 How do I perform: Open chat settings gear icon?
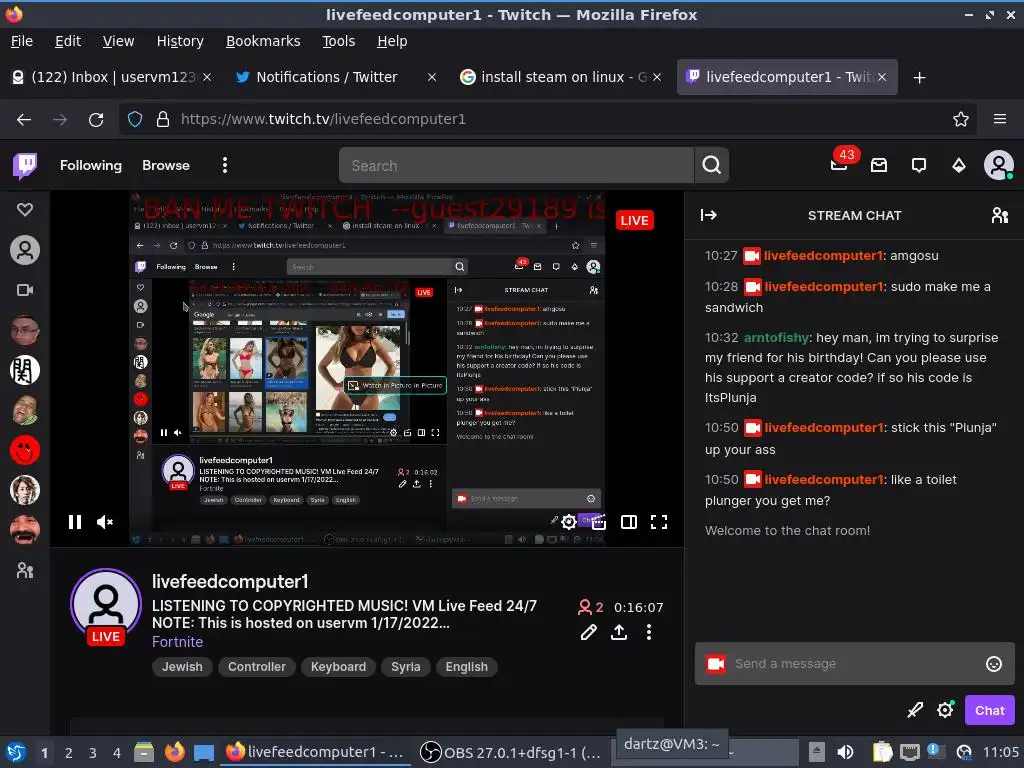(x=945, y=710)
